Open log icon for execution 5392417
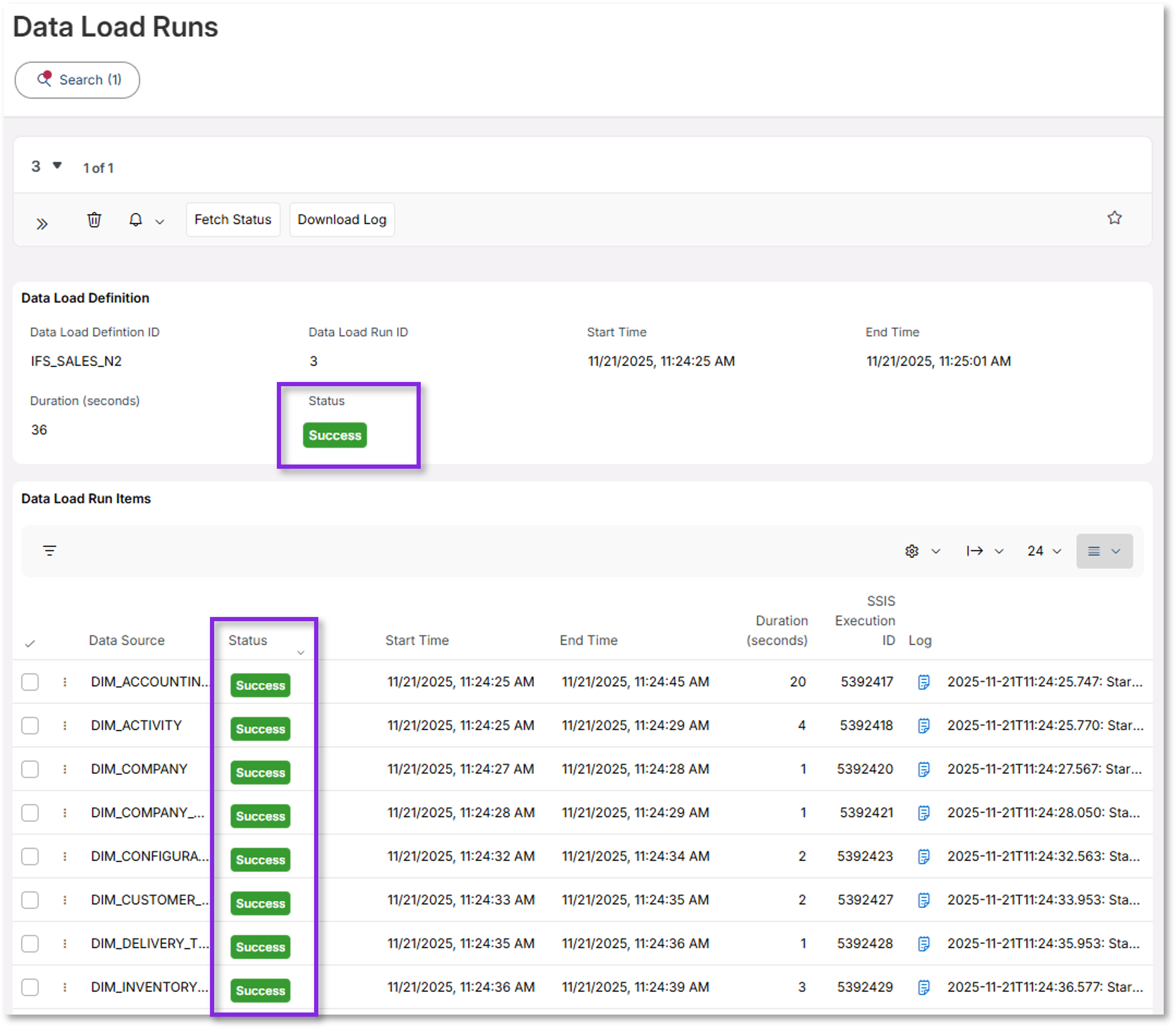The image size is (1176, 1029). (923, 682)
